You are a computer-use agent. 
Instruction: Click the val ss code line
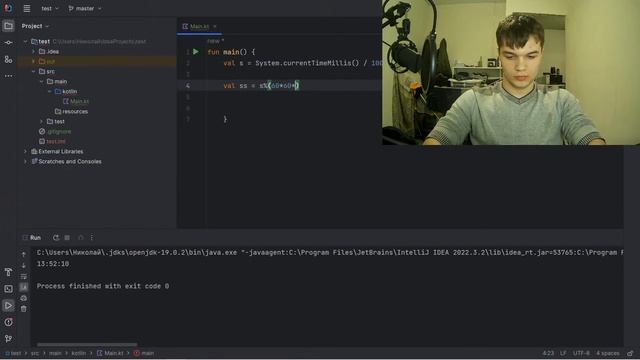[x=261, y=85]
